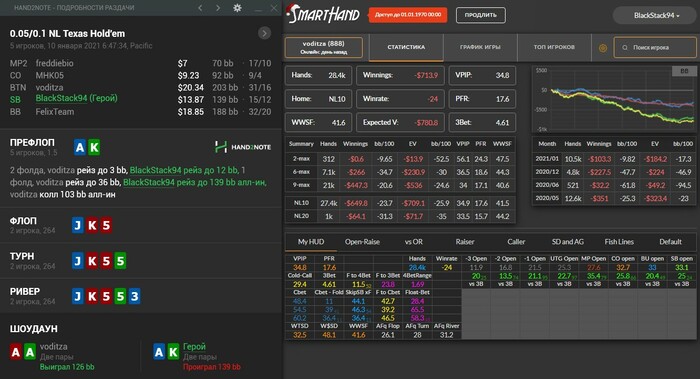Click the red access expiry badge
Screen dimensions: 700x379
pyautogui.click(x=408, y=15)
